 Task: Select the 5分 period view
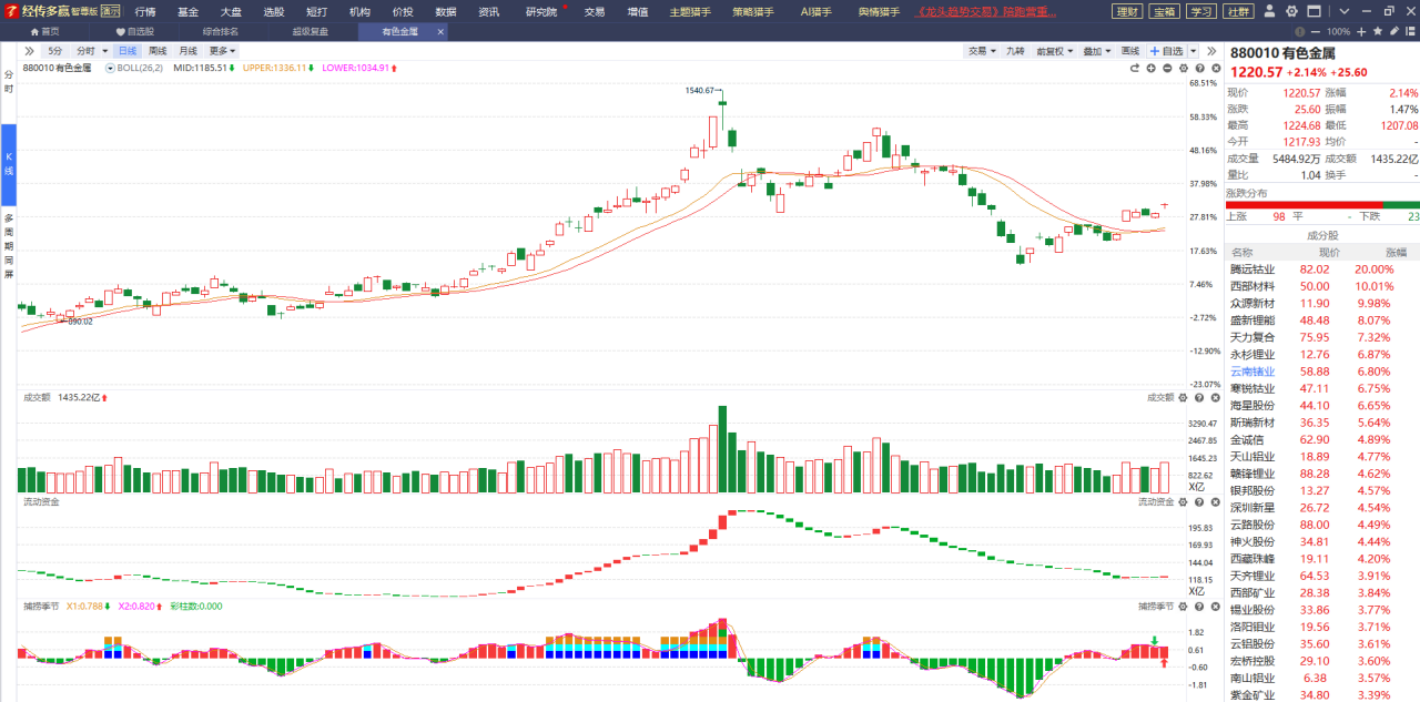coord(54,51)
